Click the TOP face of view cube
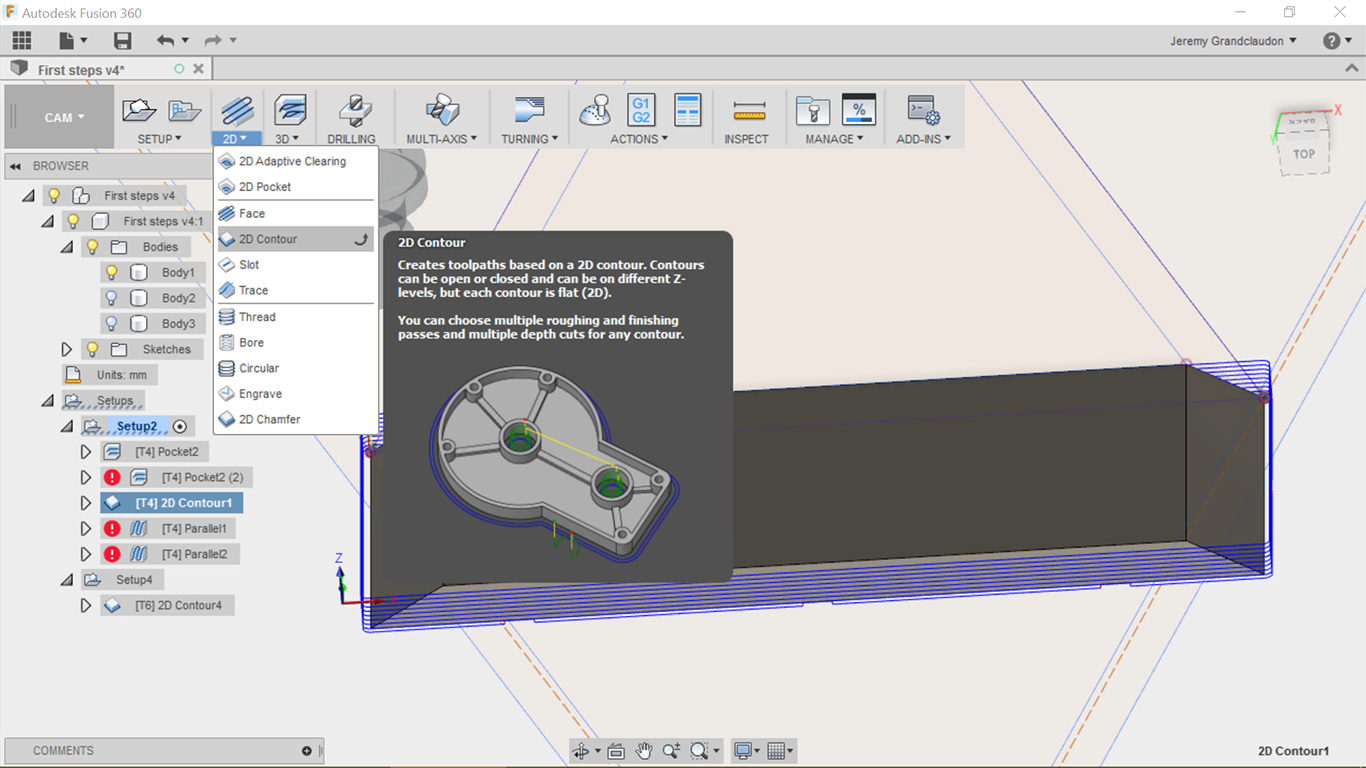1366x768 pixels. tap(1303, 154)
